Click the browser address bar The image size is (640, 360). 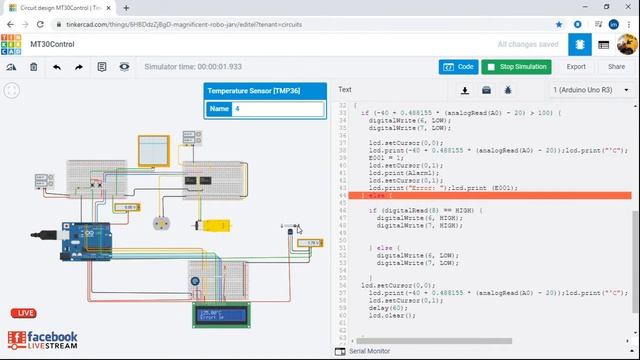tap(302, 24)
